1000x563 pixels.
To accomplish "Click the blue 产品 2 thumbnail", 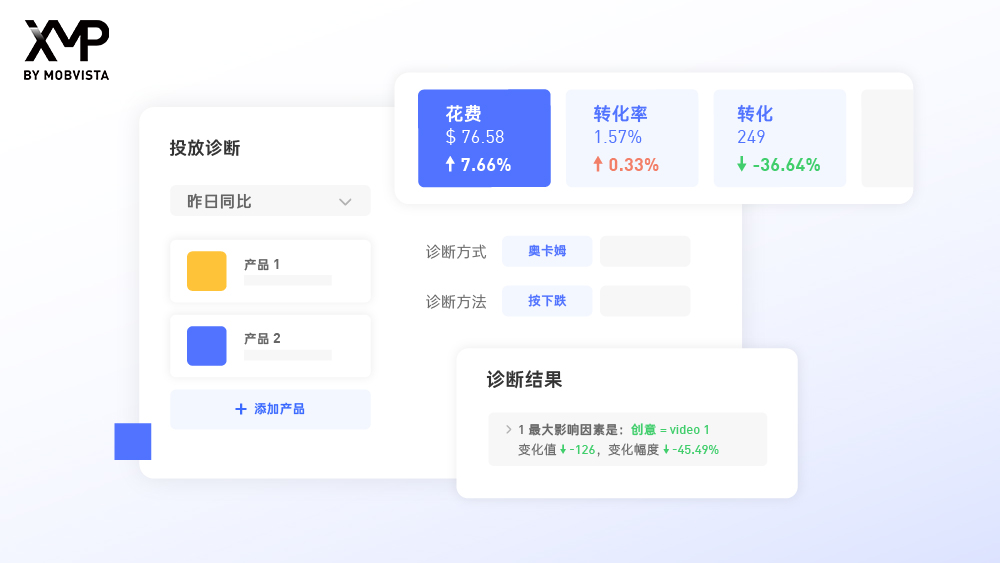I will tap(207, 346).
